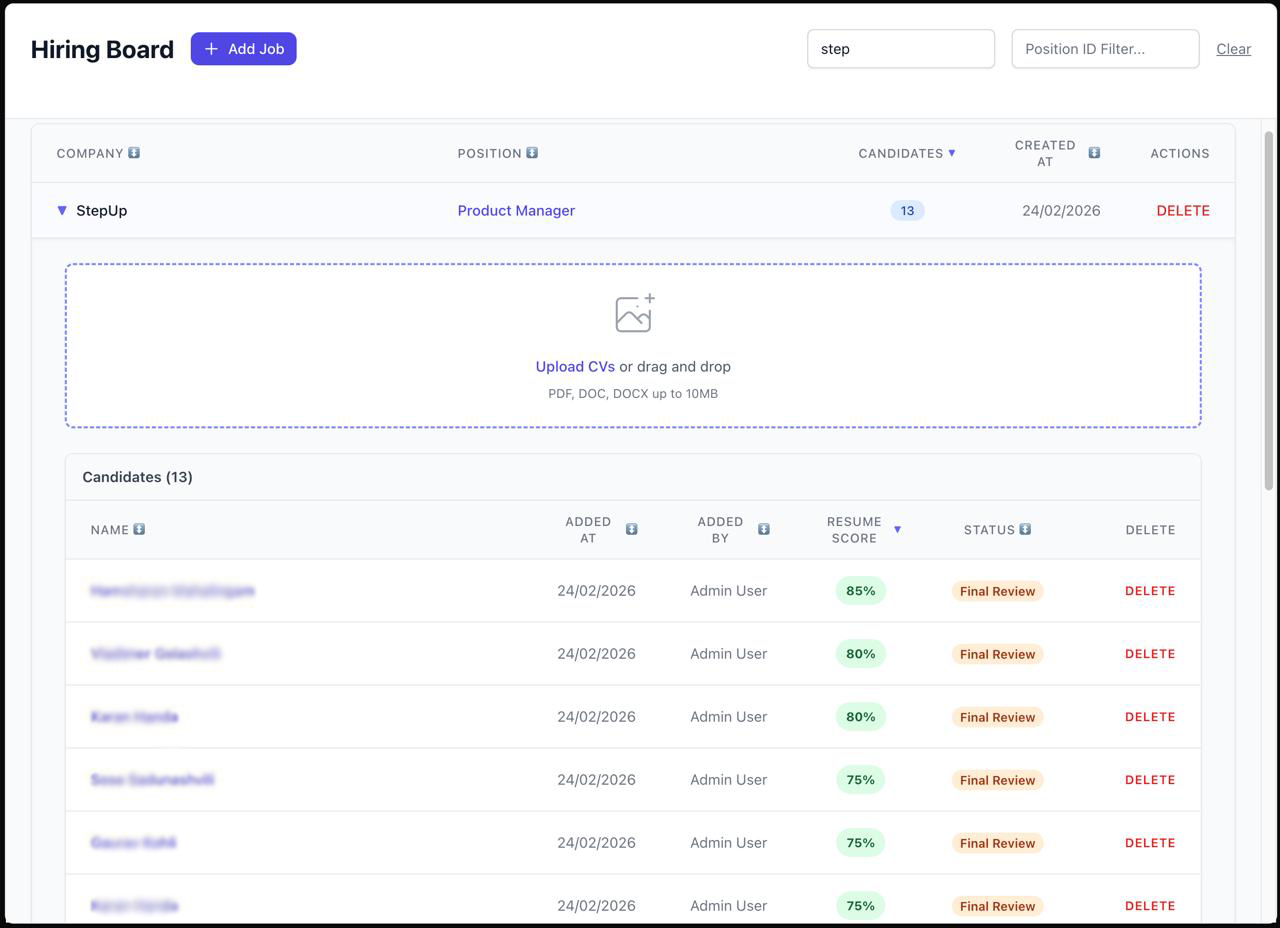Screen dimensions: 1280x928
Task: Focus the Position ID Filter field
Action: click(x=1105, y=48)
